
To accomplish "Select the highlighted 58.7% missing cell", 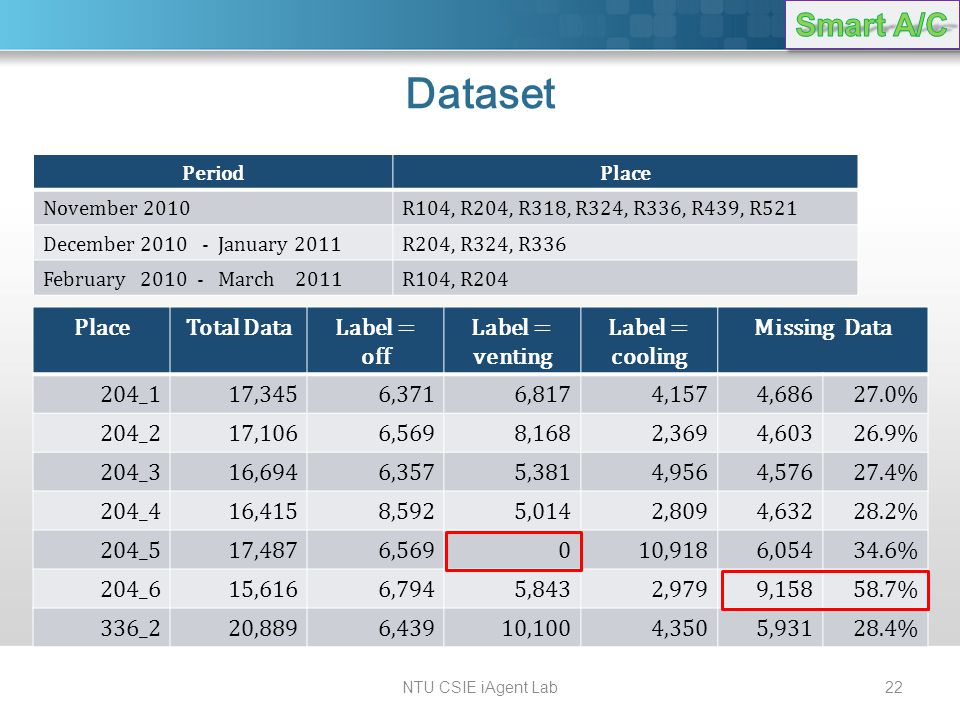I will (877, 590).
